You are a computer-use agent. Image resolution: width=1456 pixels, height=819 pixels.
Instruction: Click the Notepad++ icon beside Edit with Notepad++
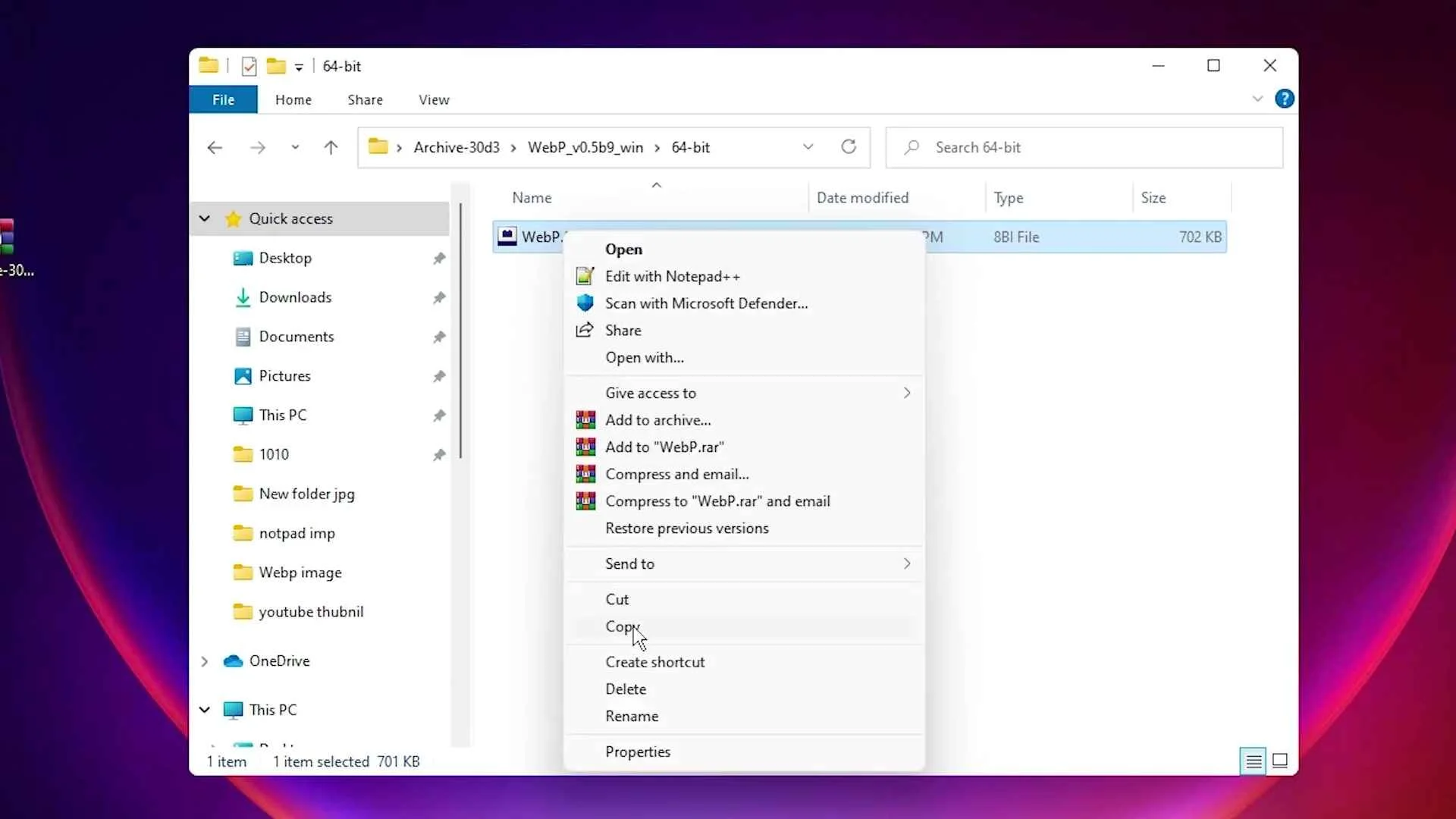pyautogui.click(x=585, y=276)
